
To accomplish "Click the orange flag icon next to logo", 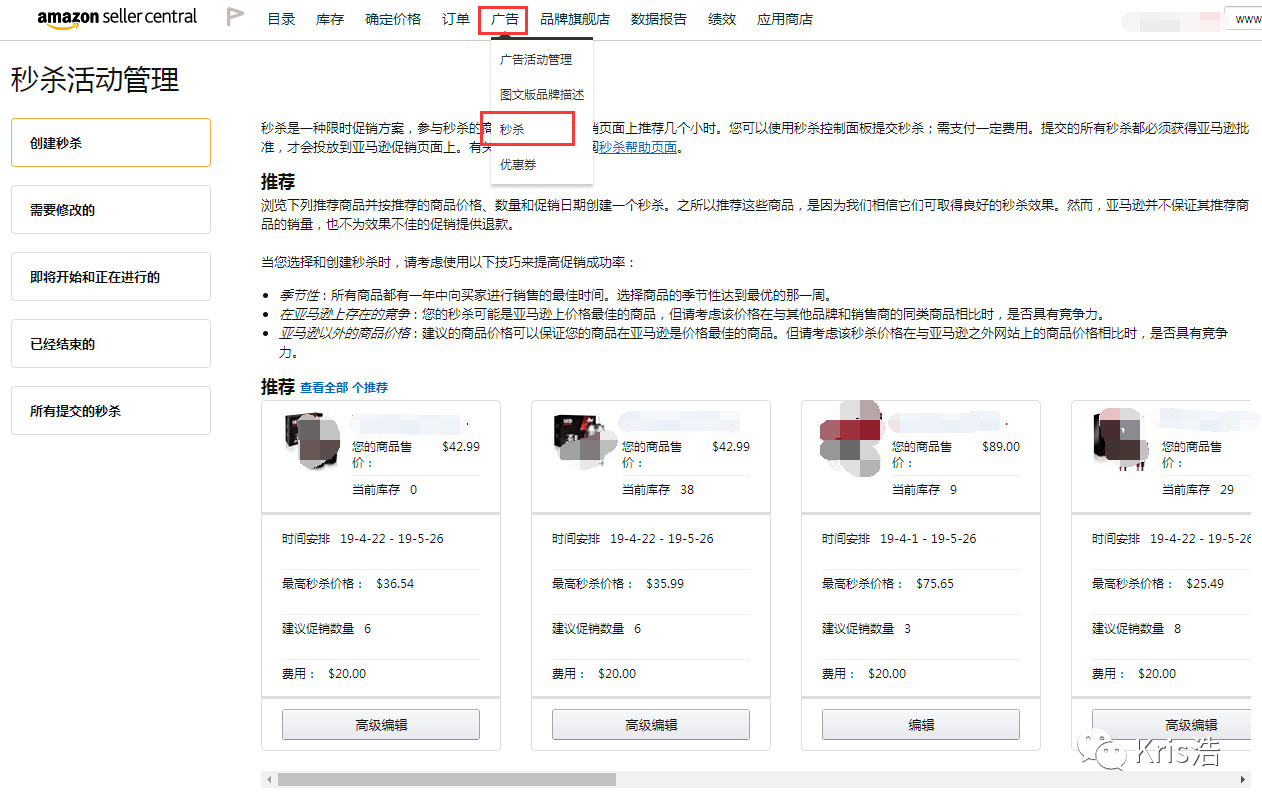I will point(235,15).
